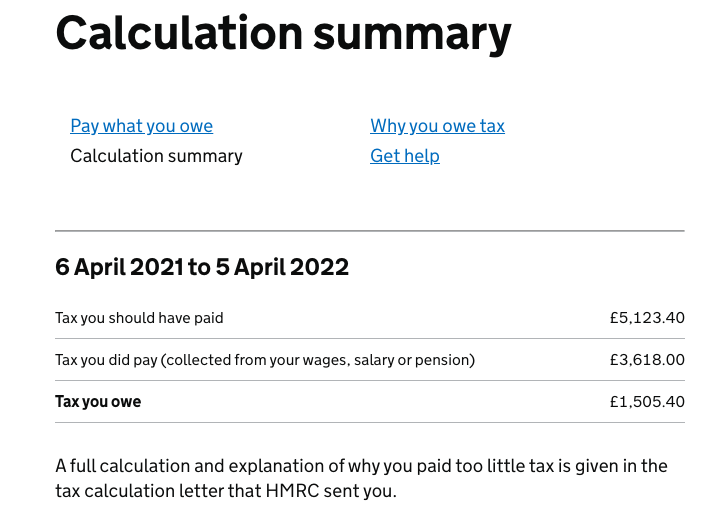The image size is (717, 526).
Task: Open the 'Why you owe tax' link
Action: (x=437, y=126)
